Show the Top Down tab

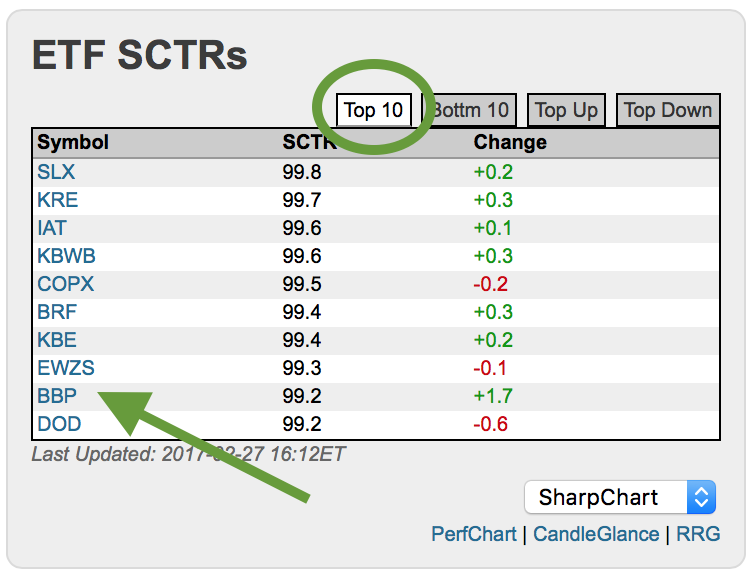coord(668,110)
